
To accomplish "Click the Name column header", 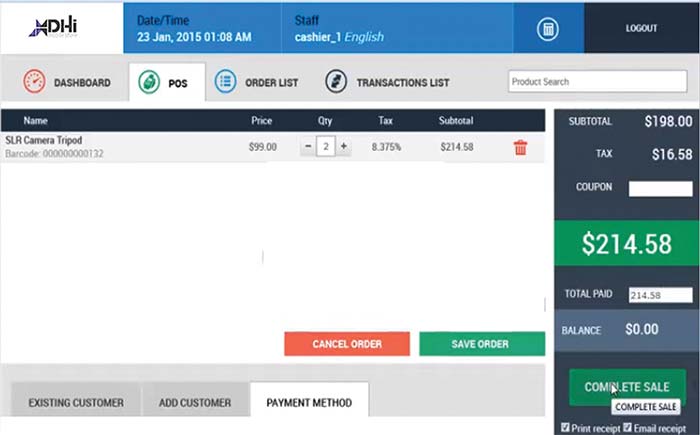I will tap(35, 121).
